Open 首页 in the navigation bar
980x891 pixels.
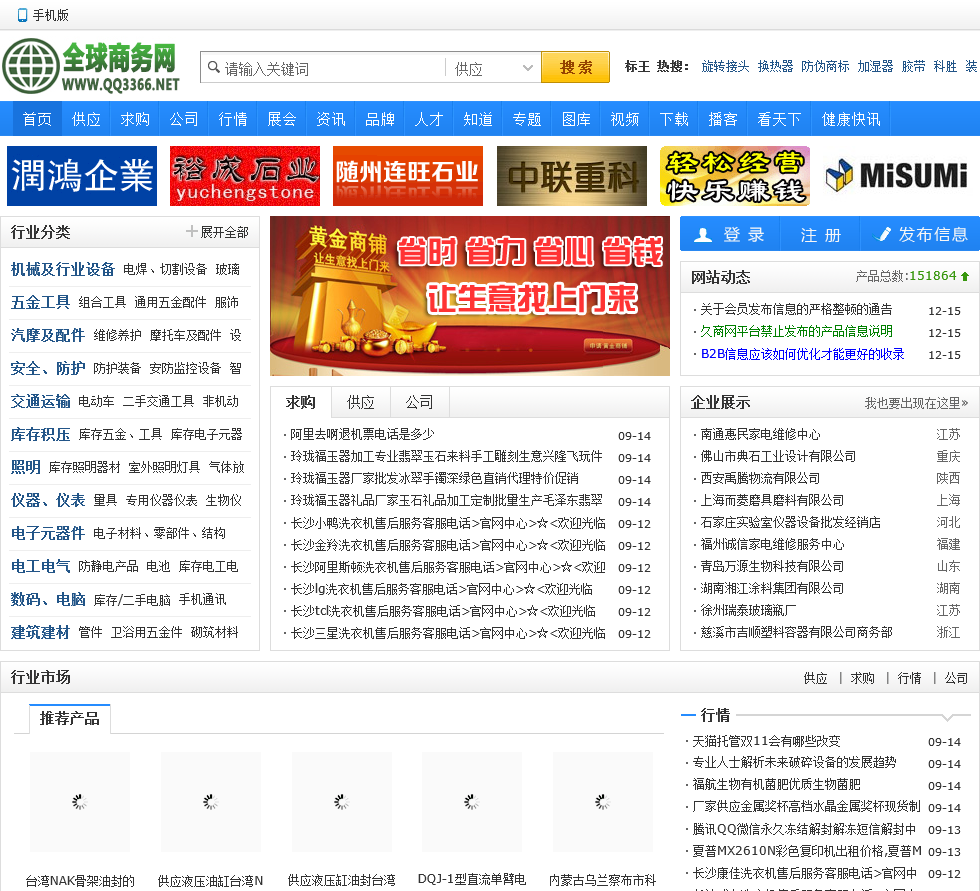[x=38, y=119]
